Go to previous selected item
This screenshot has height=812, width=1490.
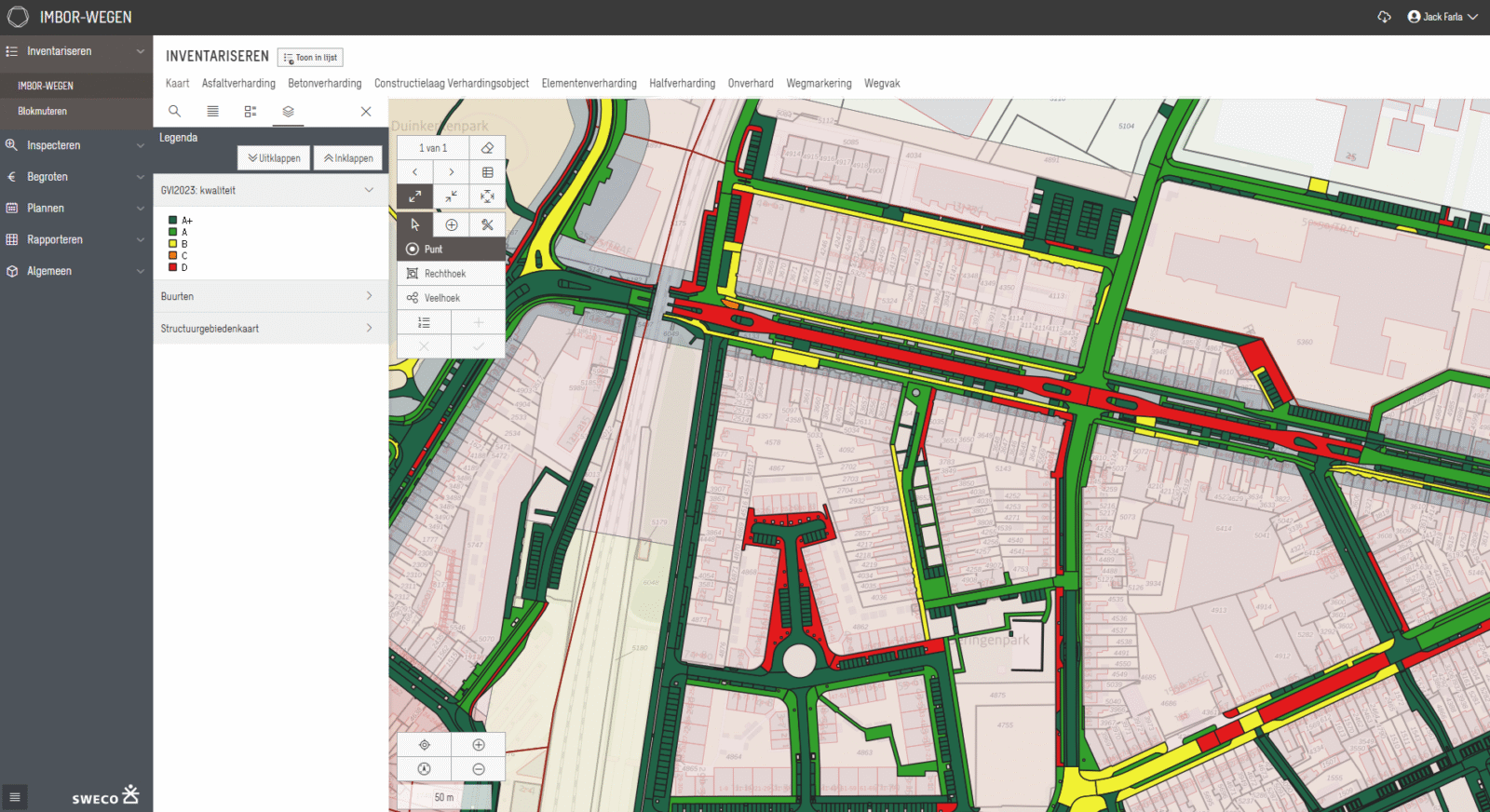pos(415,172)
